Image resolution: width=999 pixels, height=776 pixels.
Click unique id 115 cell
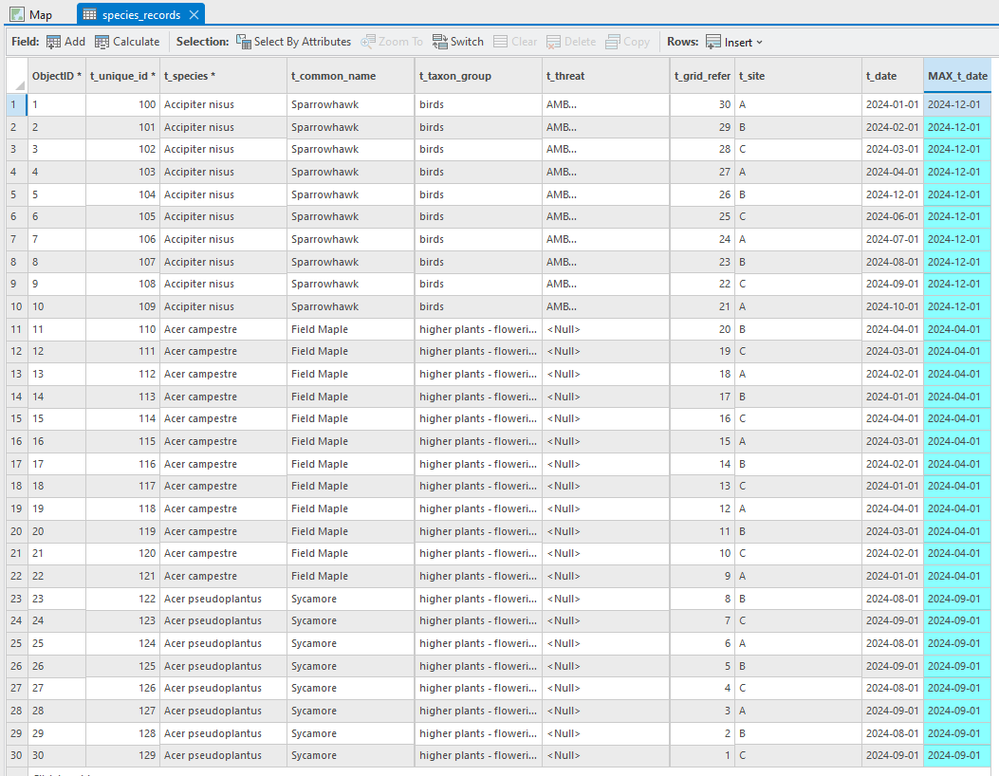coord(122,442)
